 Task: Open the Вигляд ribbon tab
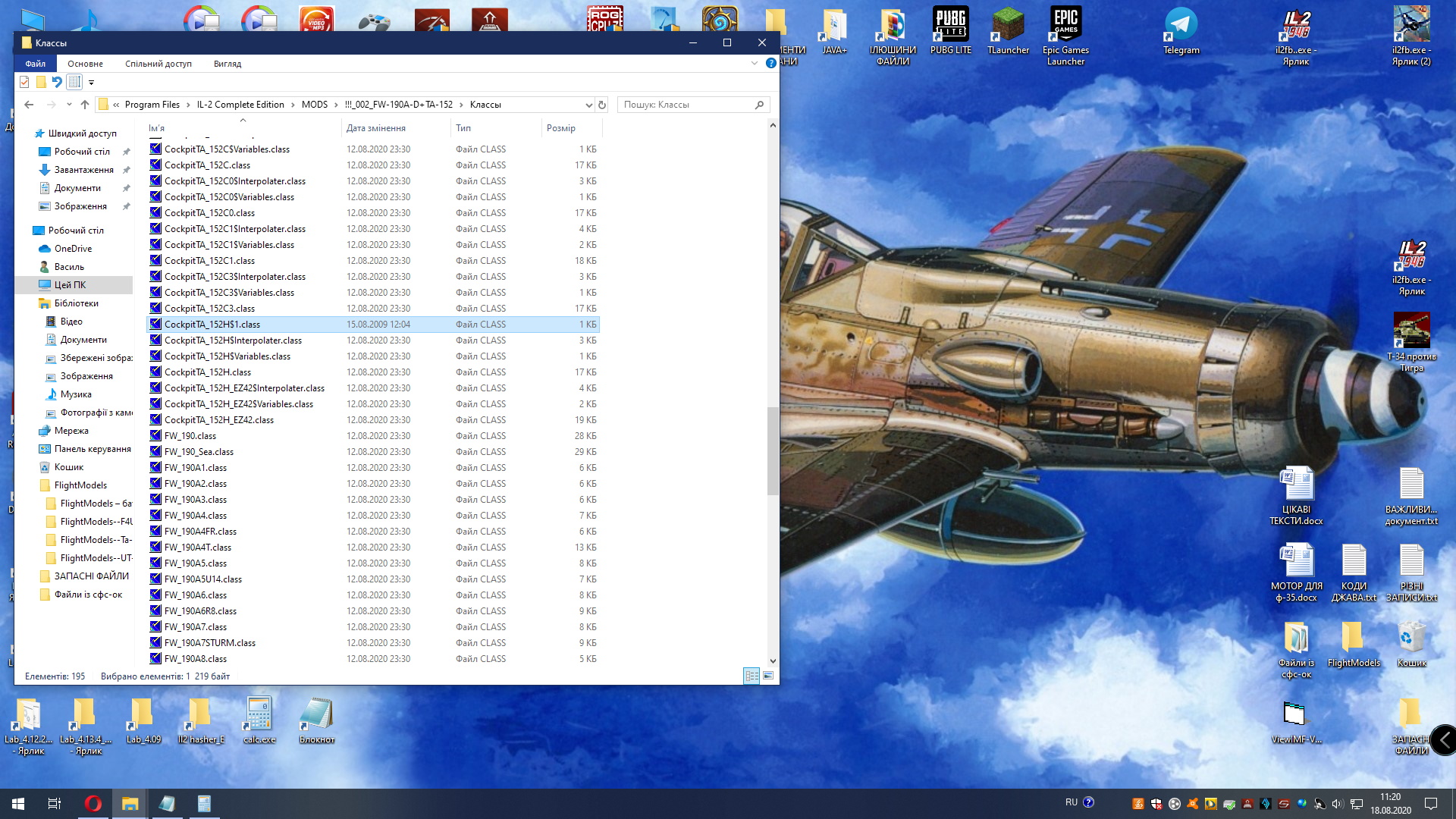[227, 64]
